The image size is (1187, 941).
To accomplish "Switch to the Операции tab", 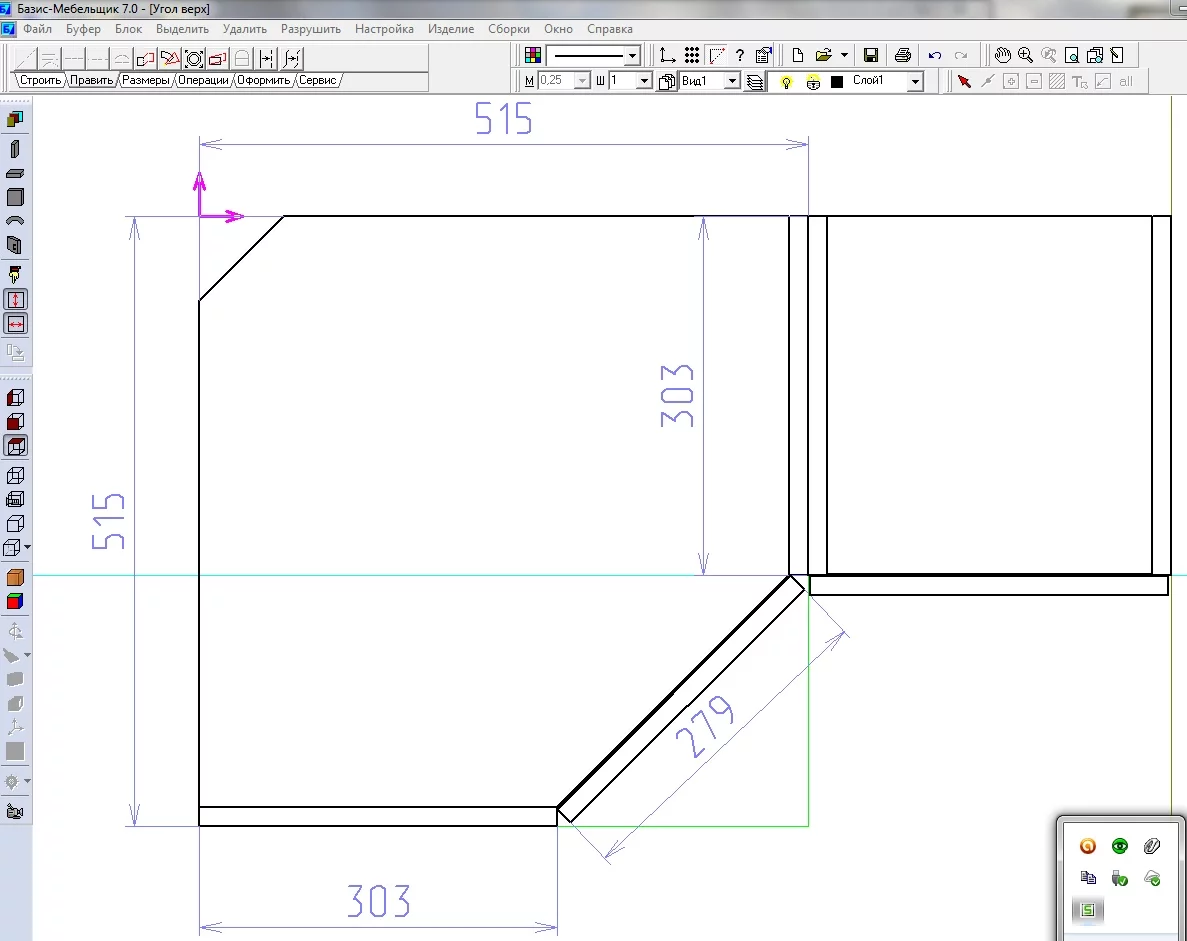I will 203,80.
